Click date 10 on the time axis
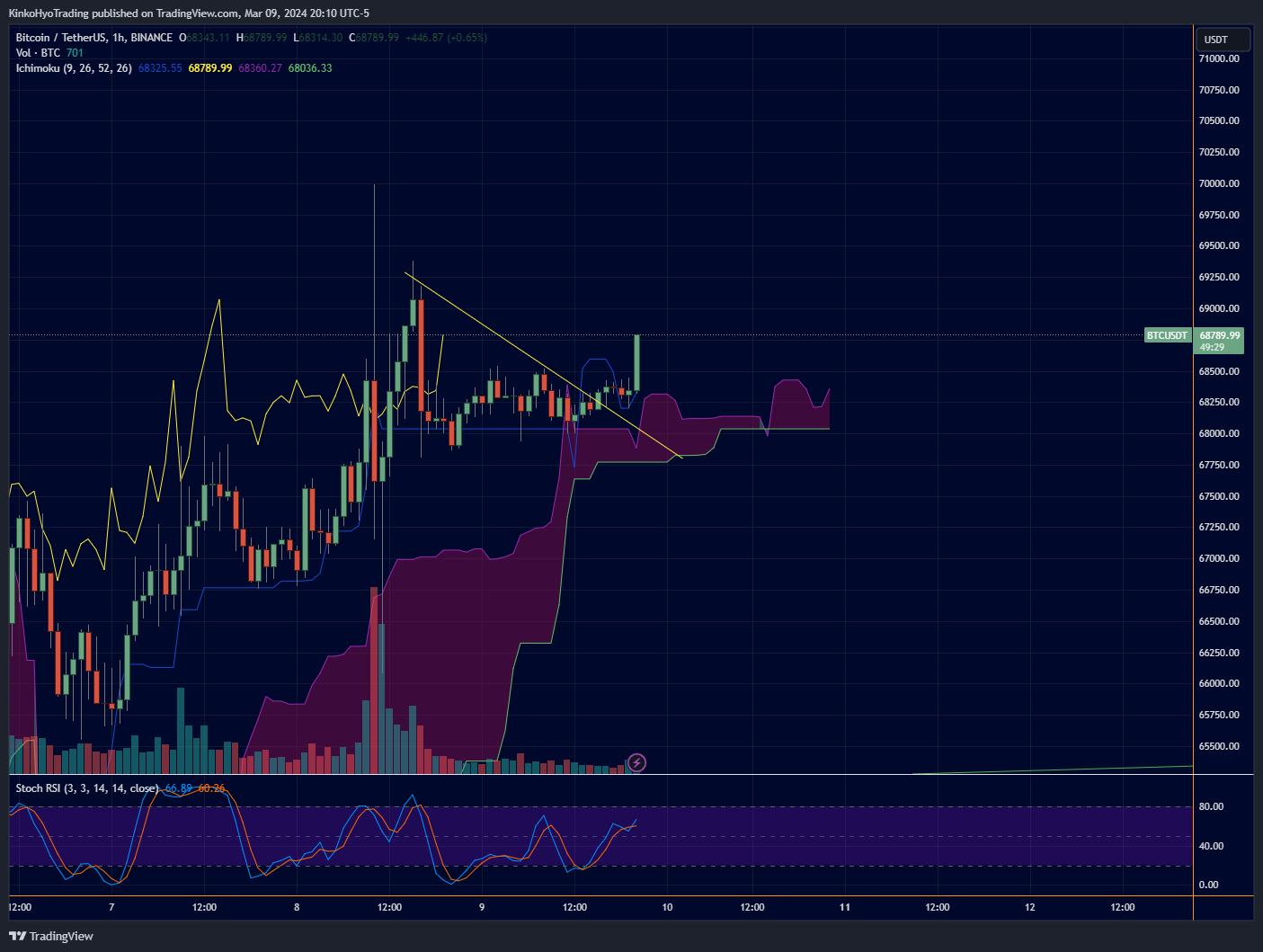This screenshot has width=1263, height=952. click(667, 907)
